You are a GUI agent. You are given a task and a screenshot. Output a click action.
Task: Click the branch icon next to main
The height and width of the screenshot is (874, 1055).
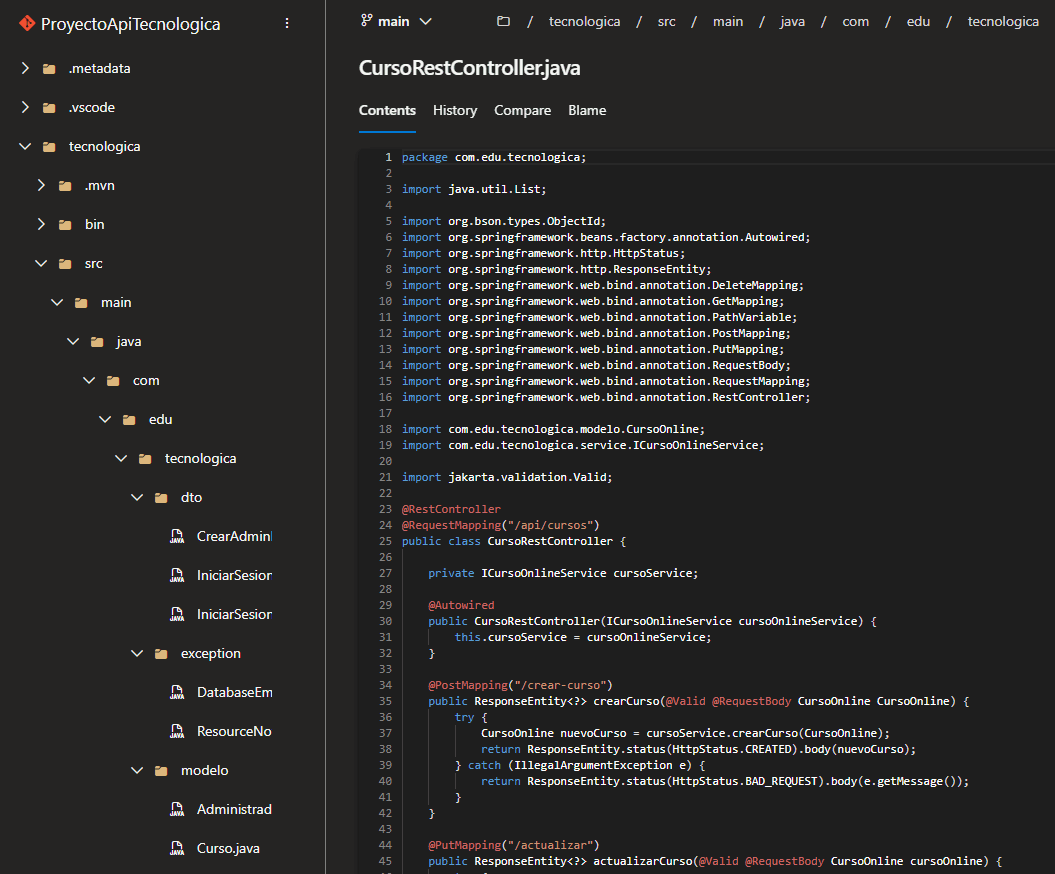tap(366, 21)
